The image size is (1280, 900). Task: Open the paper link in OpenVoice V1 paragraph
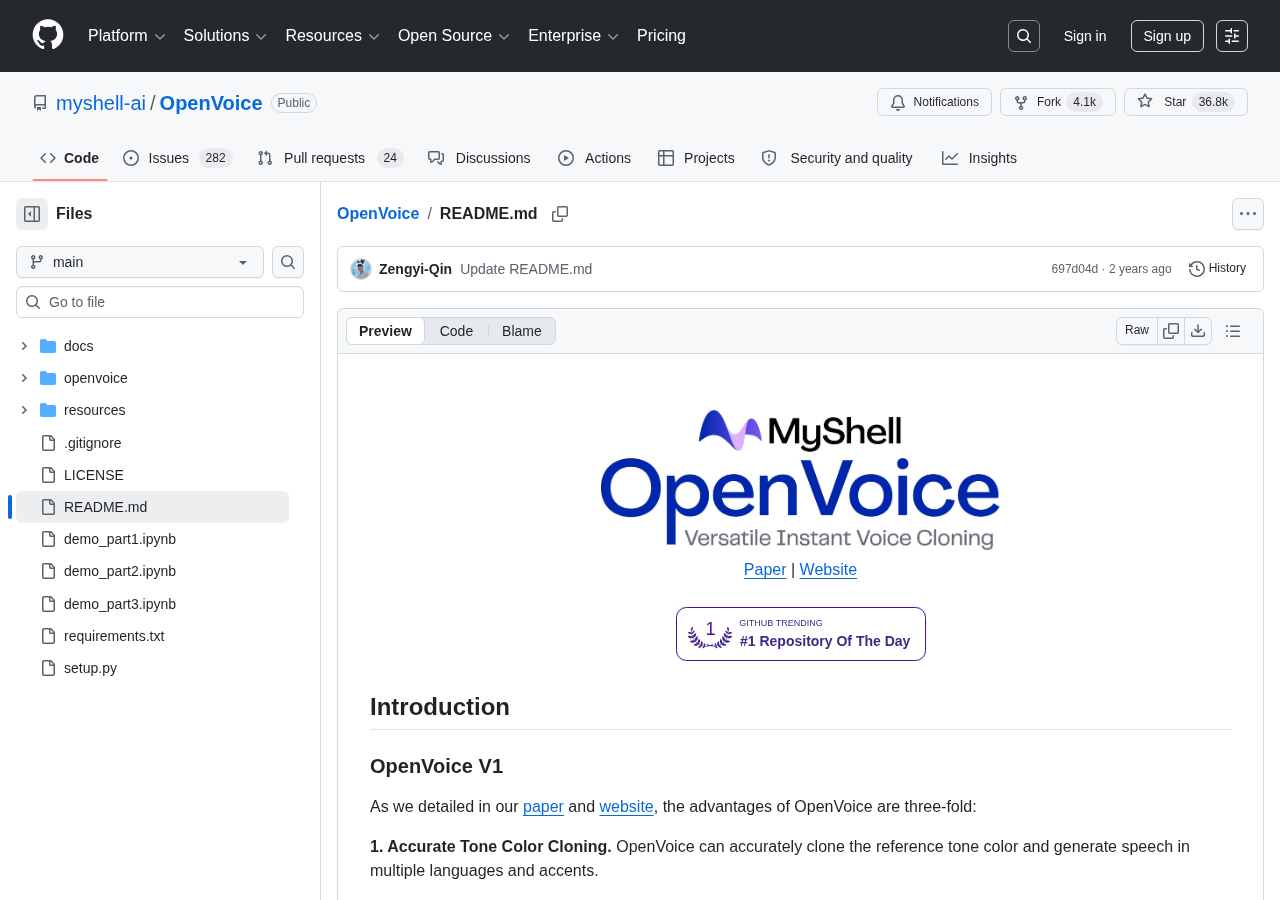[543, 807]
